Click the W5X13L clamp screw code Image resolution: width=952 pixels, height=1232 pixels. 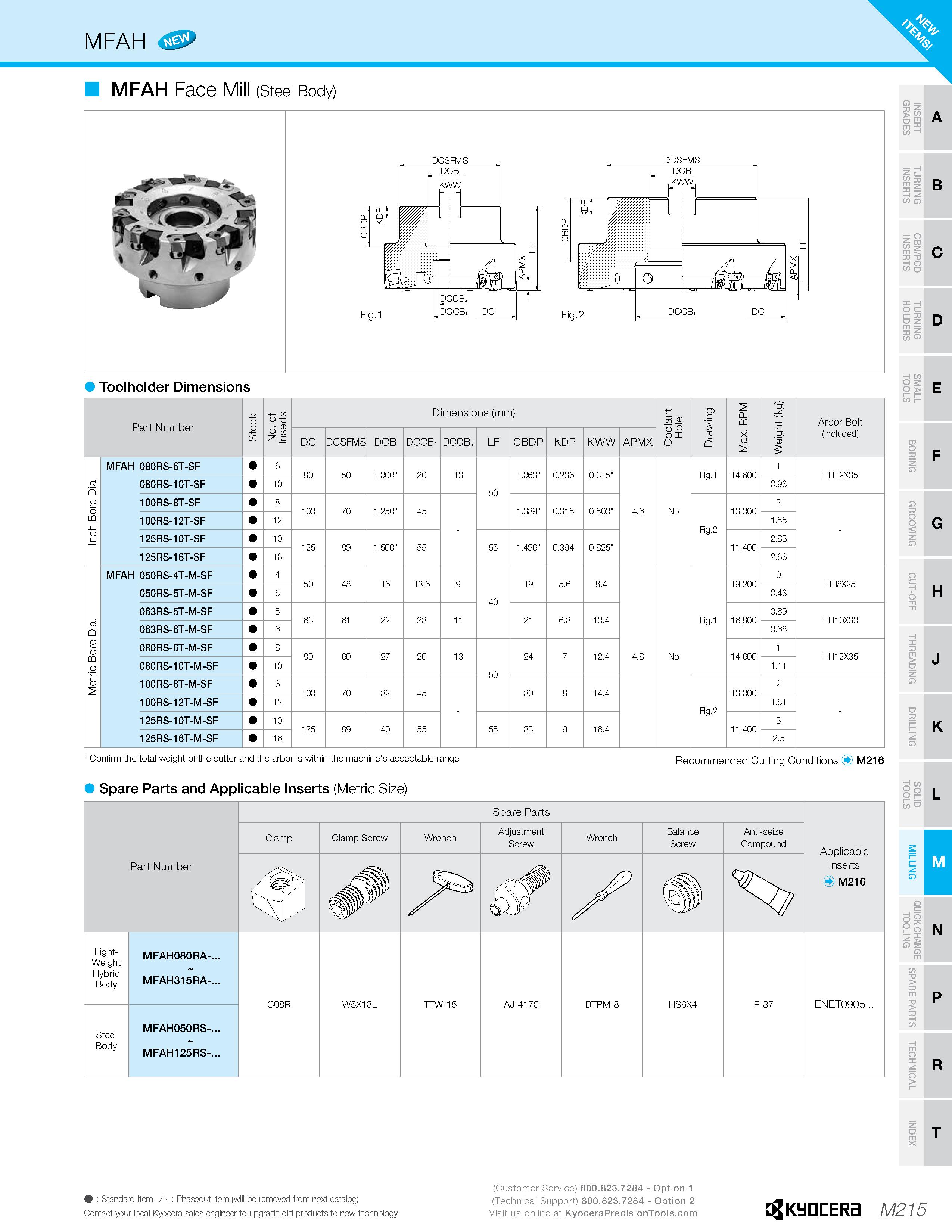pyautogui.click(x=359, y=1005)
